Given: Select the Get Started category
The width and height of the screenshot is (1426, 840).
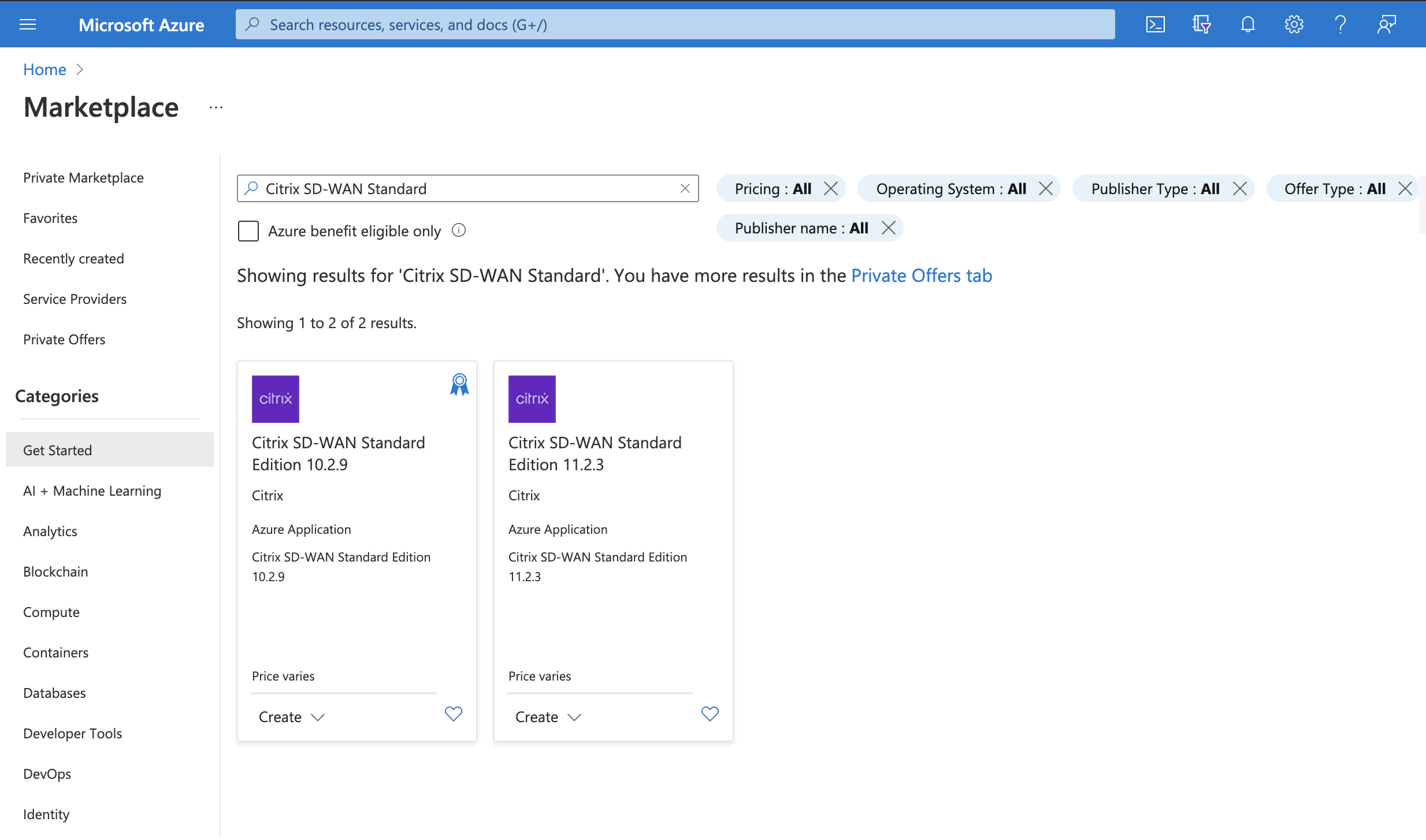Looking at the screenshot, I should tap(110, 450).
